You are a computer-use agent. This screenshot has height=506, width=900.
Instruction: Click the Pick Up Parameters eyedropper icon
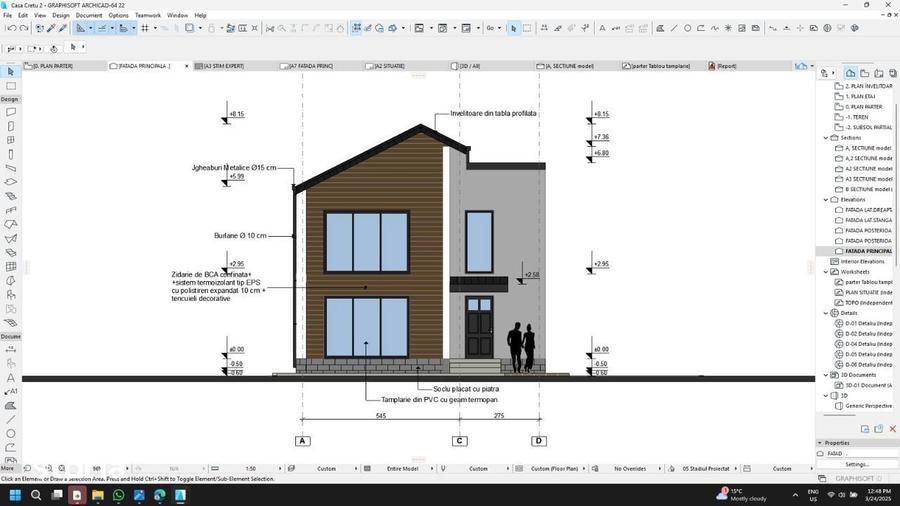tap(51, 28)
